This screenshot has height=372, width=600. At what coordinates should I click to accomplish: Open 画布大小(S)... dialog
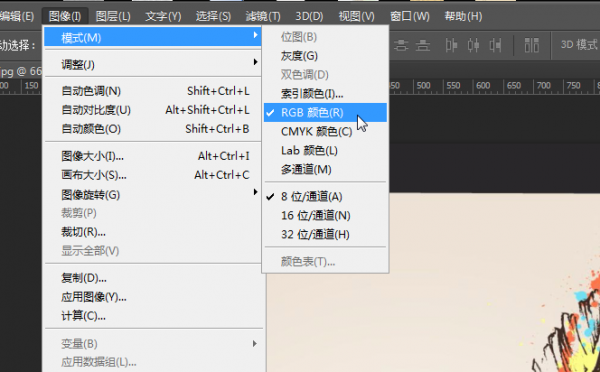click(153, 175)
